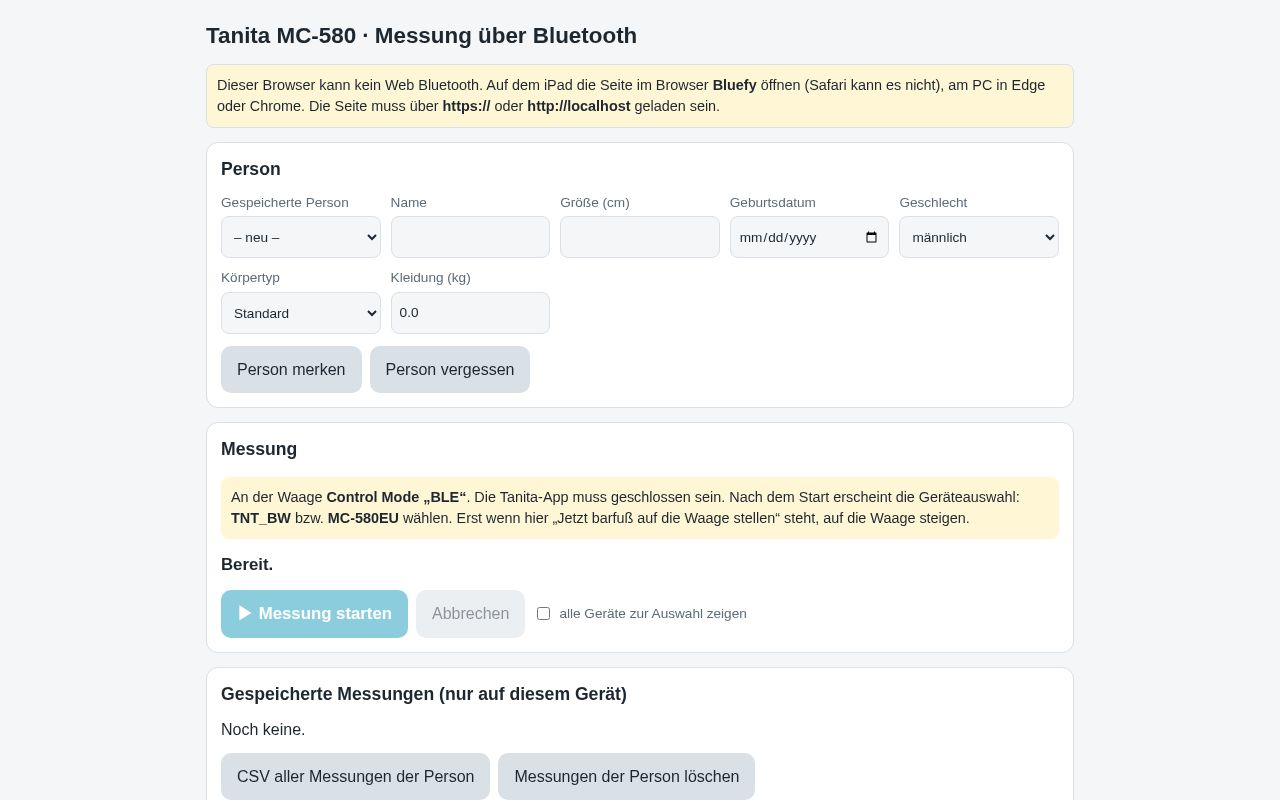Click Person merken button
This screenshot has width=1280, height=800.
click(x=291, y=370)
